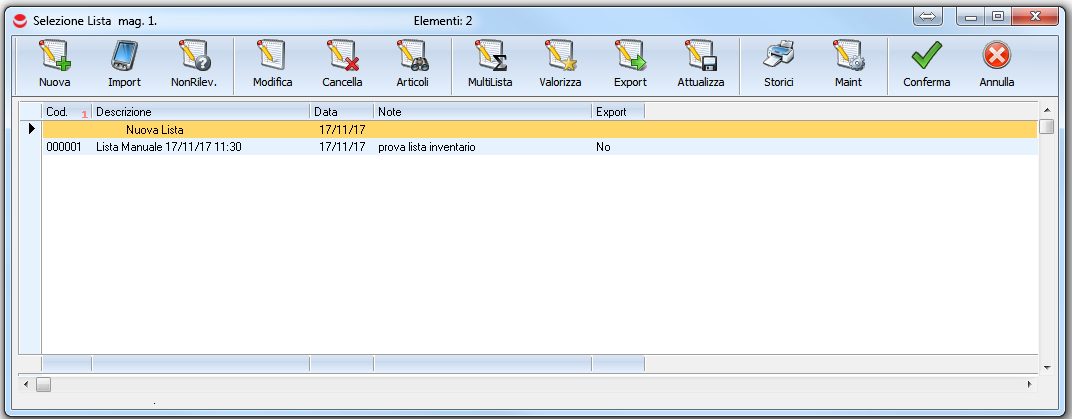Click the Modifica toolbar icon

[272, 65]
